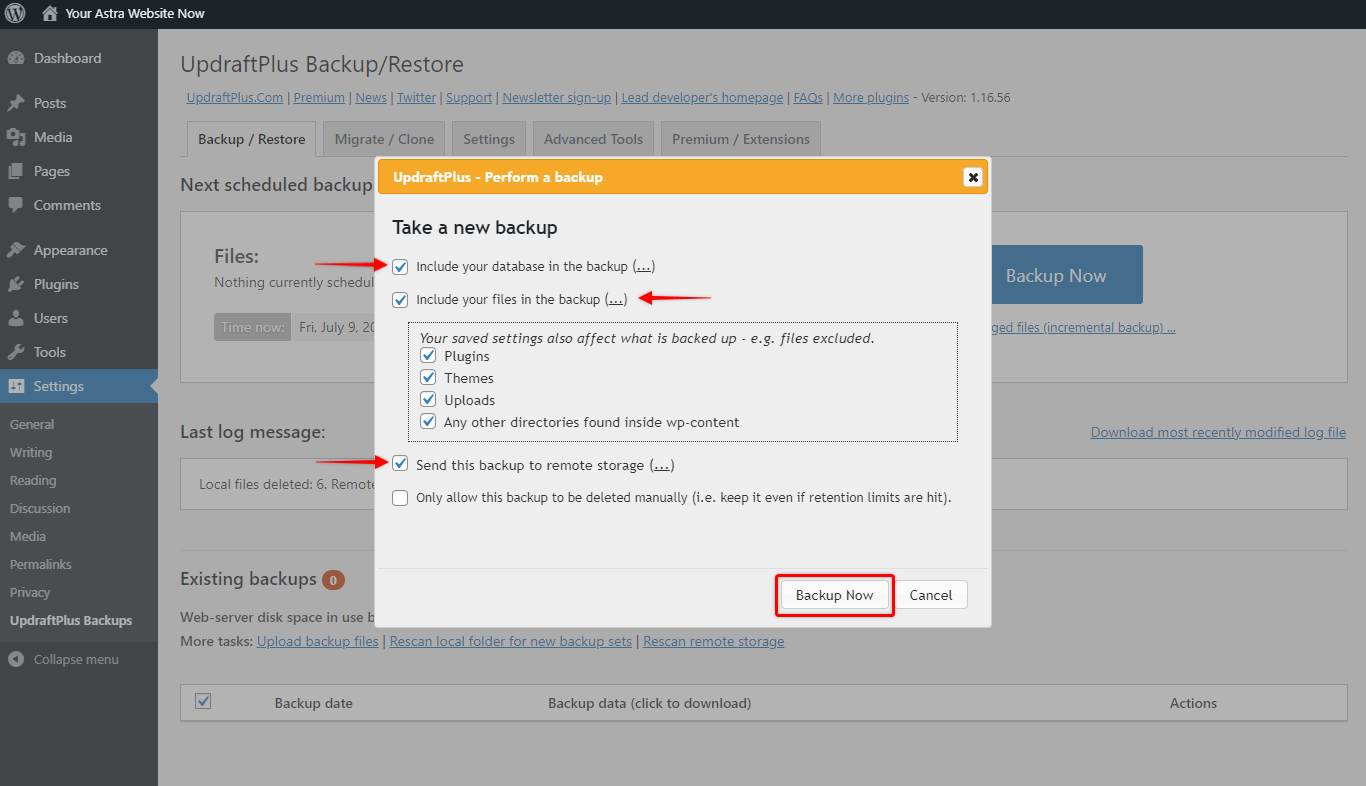Viewport: 1366px width, 786px height.
Task: Click Download most recently modified log file
Action: point(1218,432)
